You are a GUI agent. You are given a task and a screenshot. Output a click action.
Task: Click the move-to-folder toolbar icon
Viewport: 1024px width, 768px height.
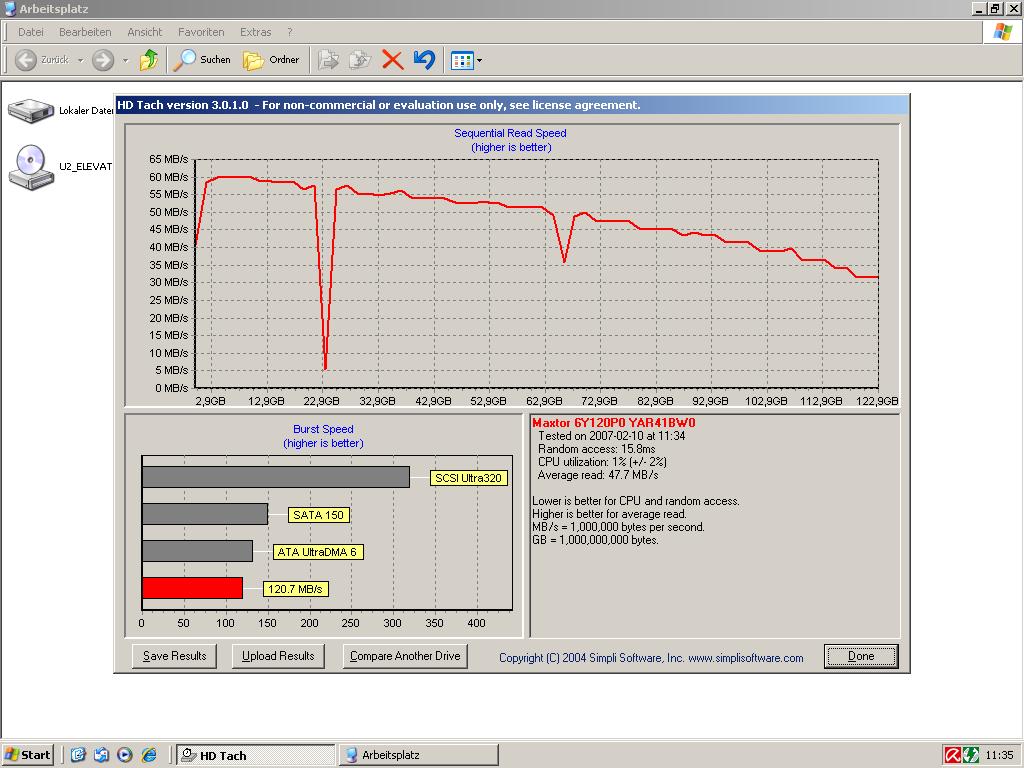(328, 60)
